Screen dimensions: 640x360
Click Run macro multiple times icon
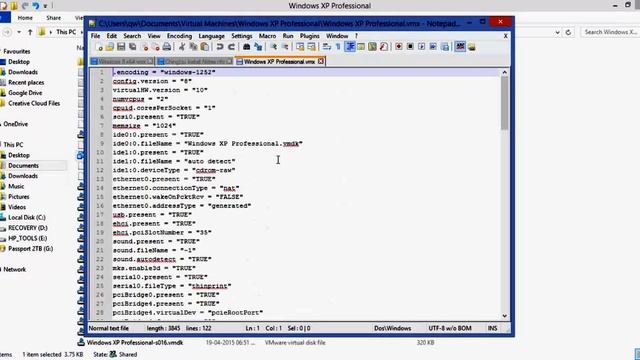pos(433,47)
